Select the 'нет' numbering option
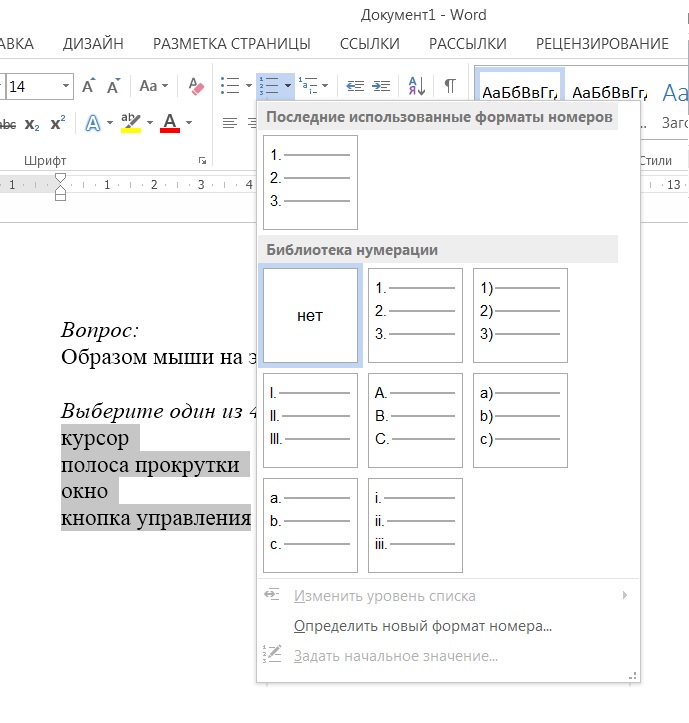The image size is (689, 723). (310, 316)
